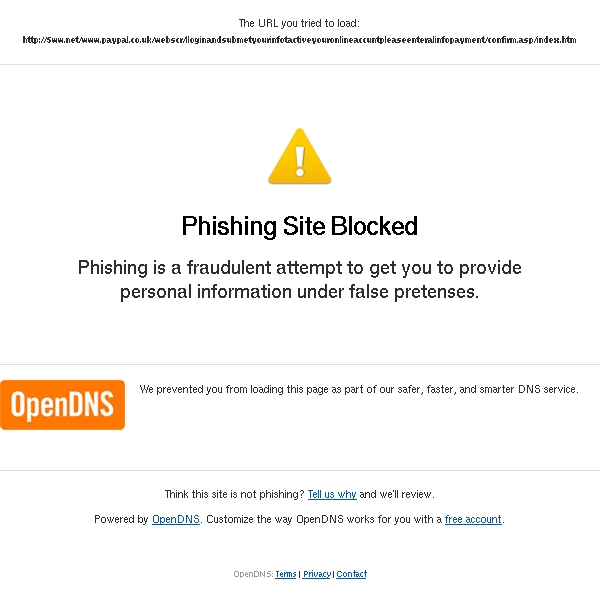Open the 'Tell us why' link
The image size is (600, 598).
click(x=332, y=494)
